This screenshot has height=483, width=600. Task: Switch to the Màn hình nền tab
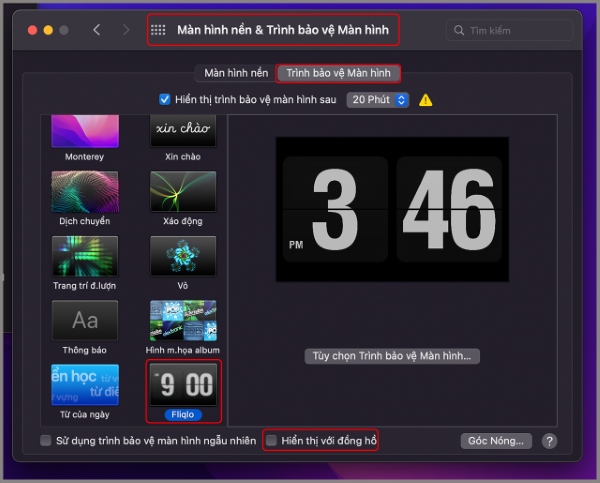pyautogui.click(x=236, y=73)
